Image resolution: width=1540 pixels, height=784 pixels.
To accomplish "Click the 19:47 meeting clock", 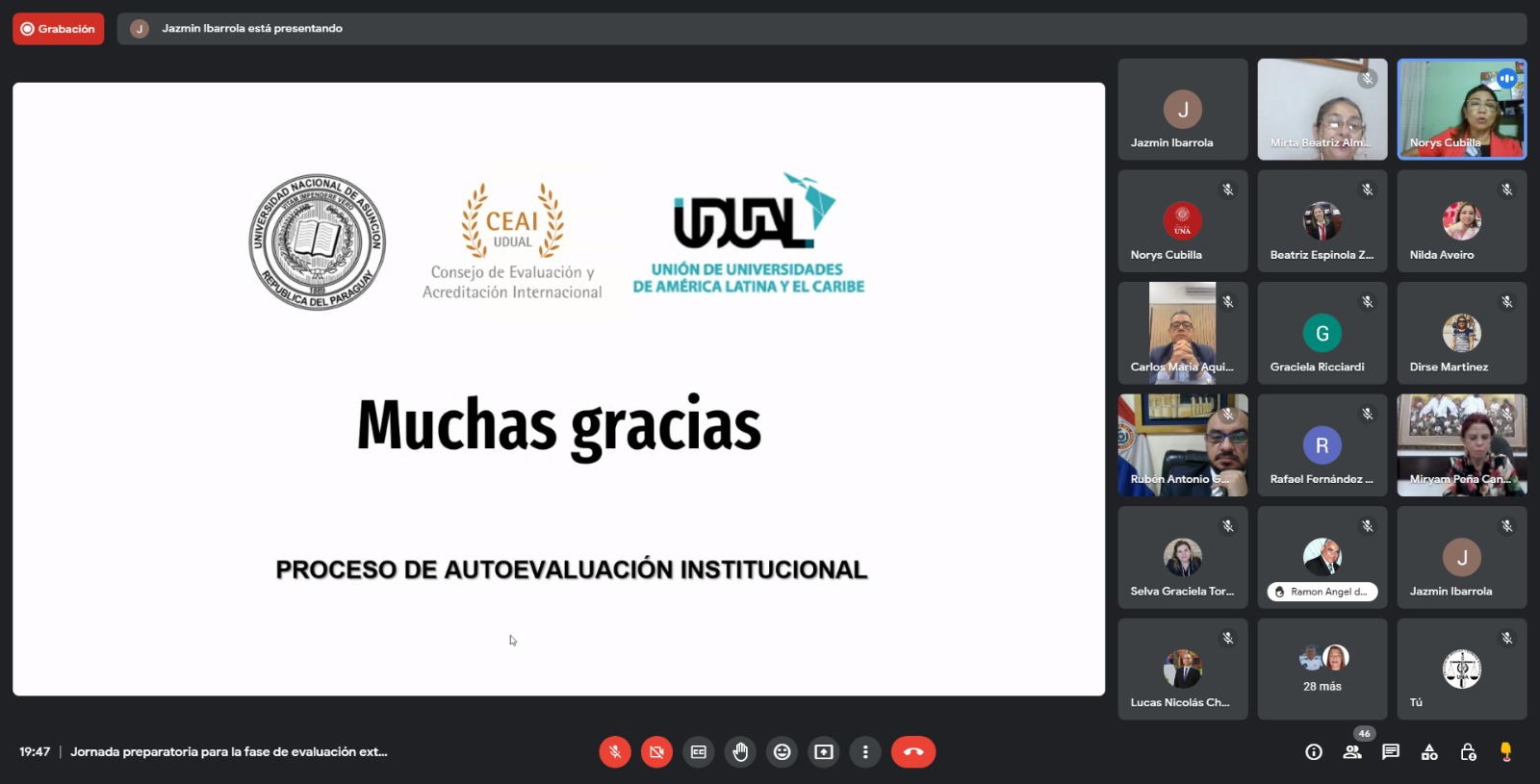I will pos(35,752).
